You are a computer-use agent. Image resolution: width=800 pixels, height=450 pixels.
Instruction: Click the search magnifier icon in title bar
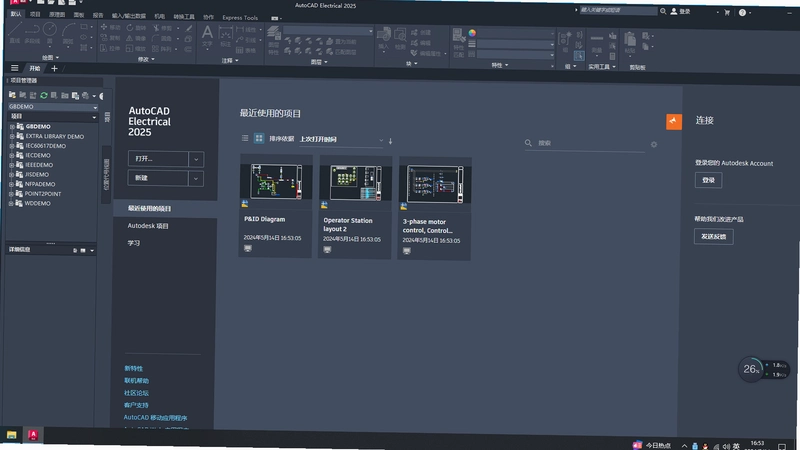(x=663, y=11)
